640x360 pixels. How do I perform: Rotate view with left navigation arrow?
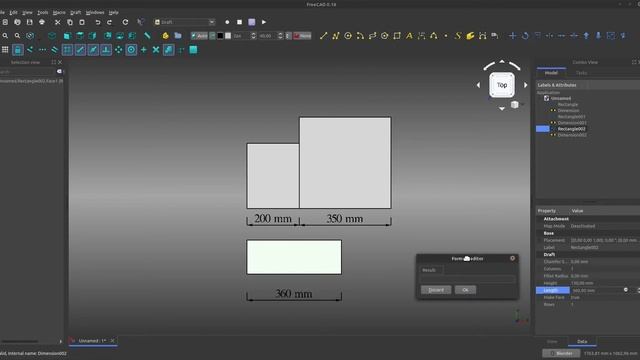pyautogui.click(x=478, y=85)
